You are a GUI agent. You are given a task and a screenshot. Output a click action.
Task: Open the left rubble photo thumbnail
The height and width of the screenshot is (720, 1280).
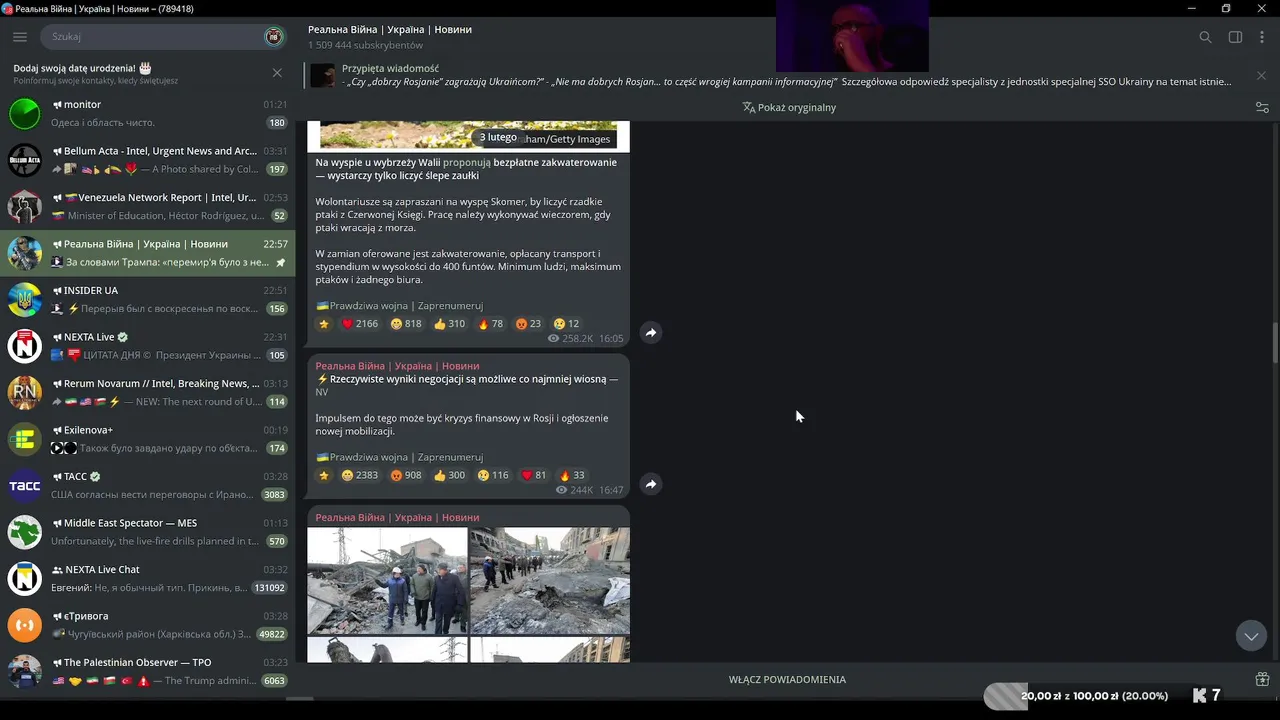pyautogui.click(x=387, y=581)
